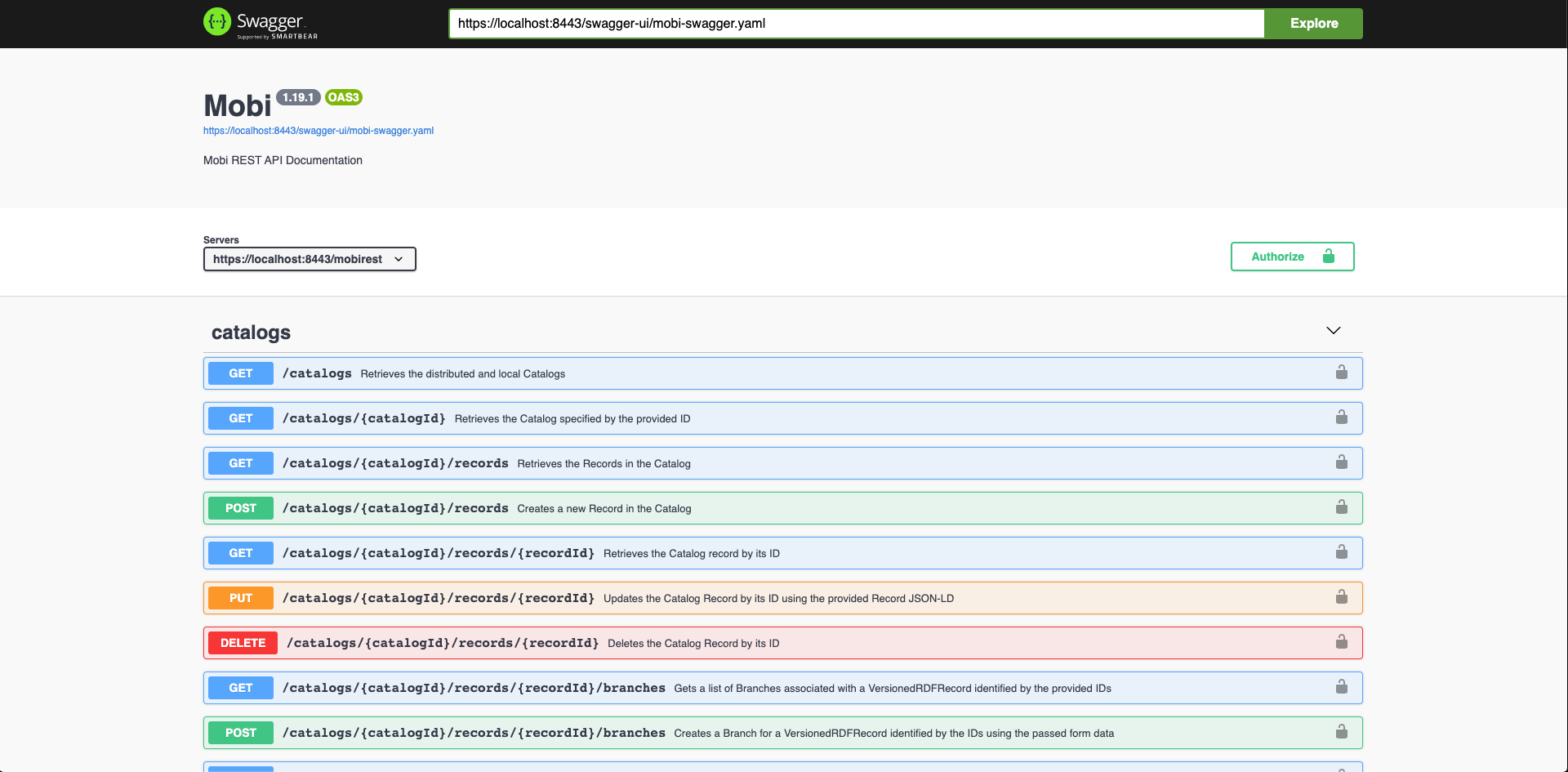Click the GET badge on /catalogs/{catalogId}
The image size is (1568, 772).
pos(240,417)
